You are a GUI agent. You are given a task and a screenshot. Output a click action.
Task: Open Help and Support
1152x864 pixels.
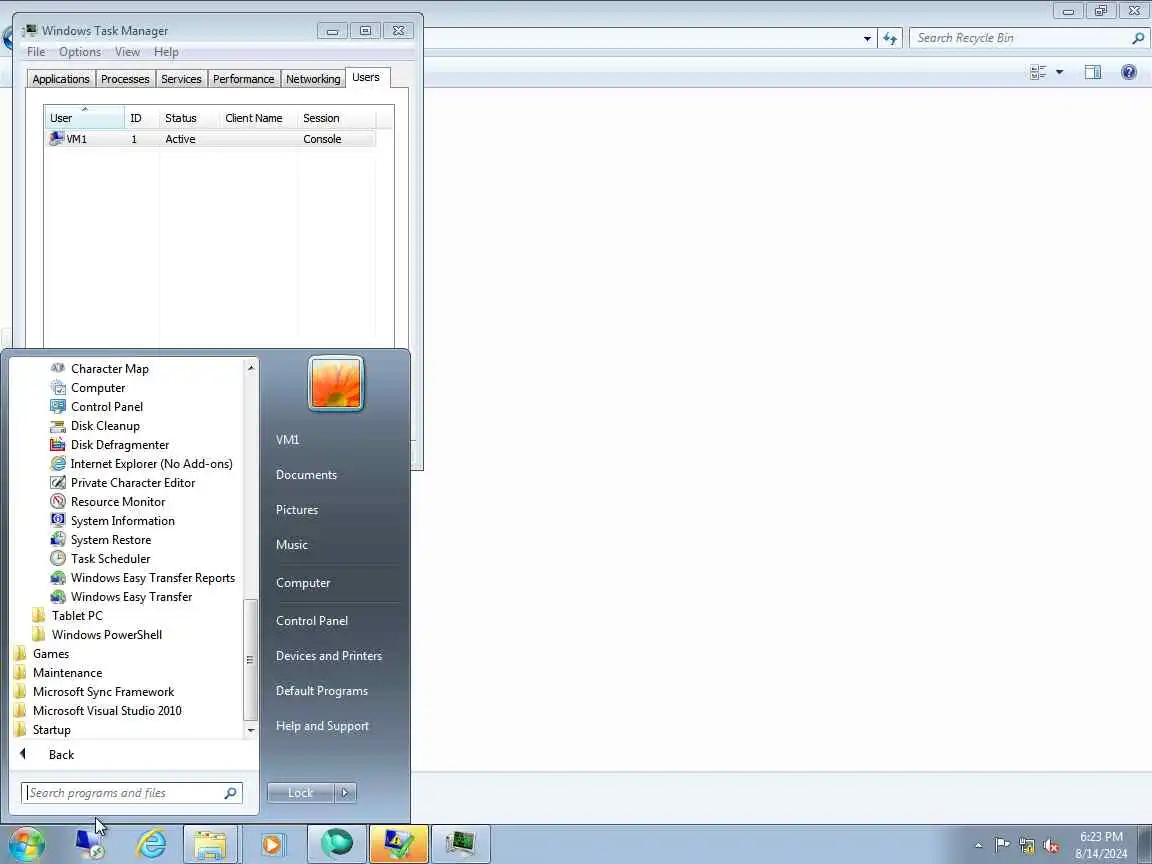(323, 726)
